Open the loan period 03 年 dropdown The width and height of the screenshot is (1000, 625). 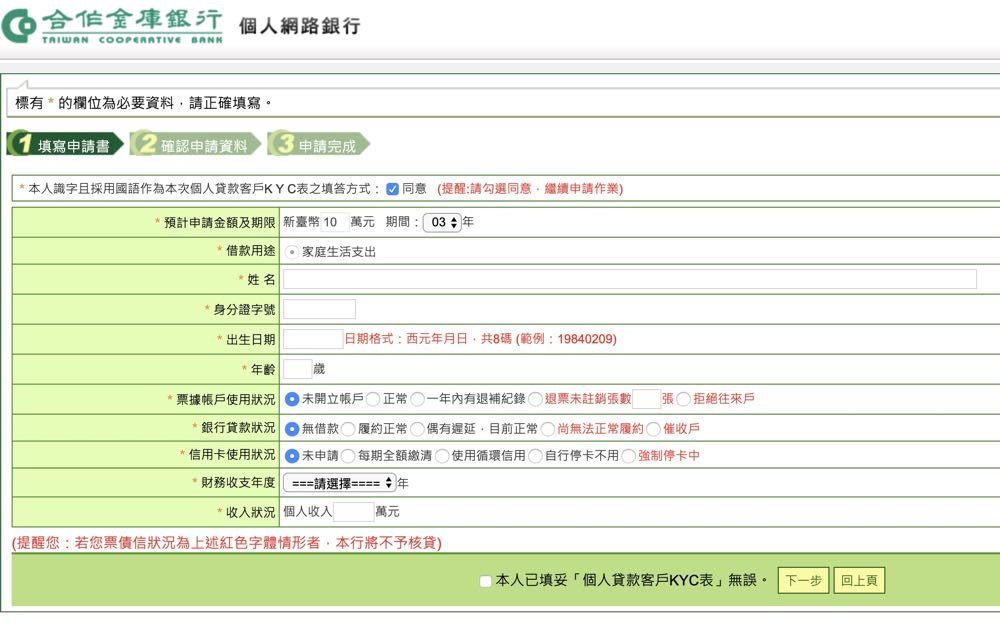(441, 223)
